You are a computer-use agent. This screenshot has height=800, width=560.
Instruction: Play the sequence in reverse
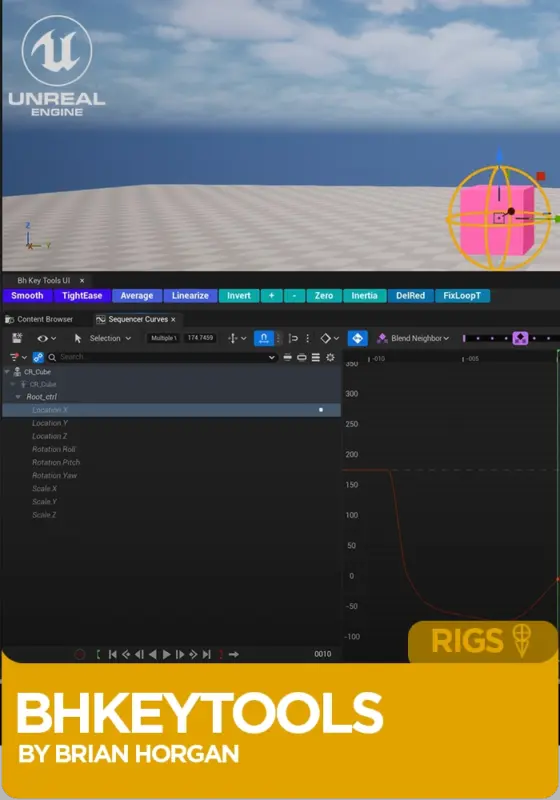tap(152, 655)
